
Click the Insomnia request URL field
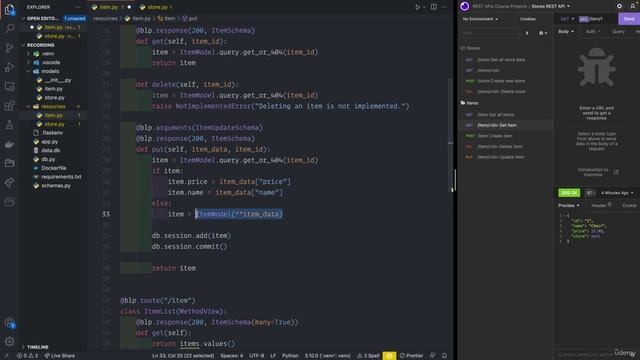pos(597,19)
